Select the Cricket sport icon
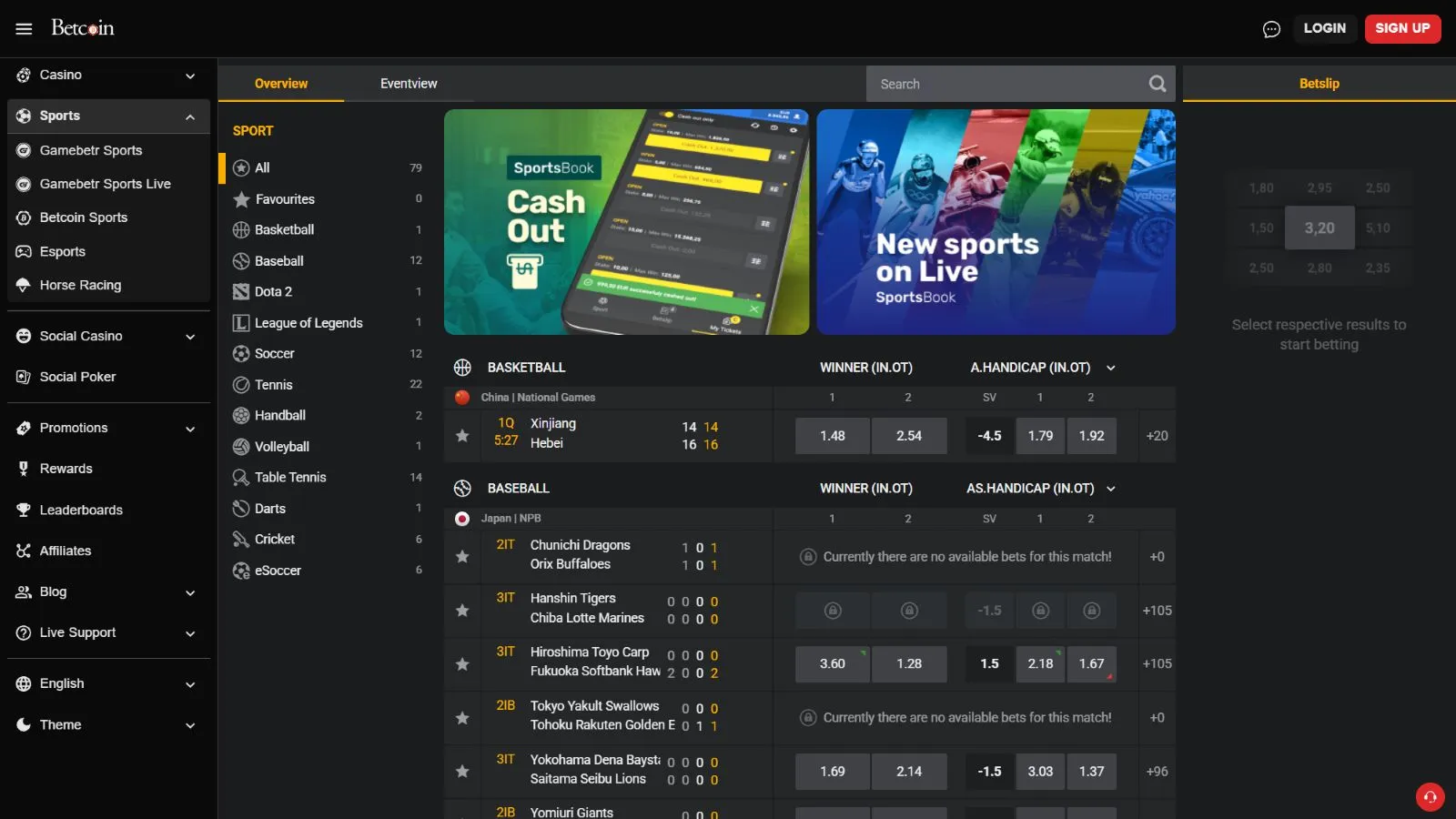 241,540
